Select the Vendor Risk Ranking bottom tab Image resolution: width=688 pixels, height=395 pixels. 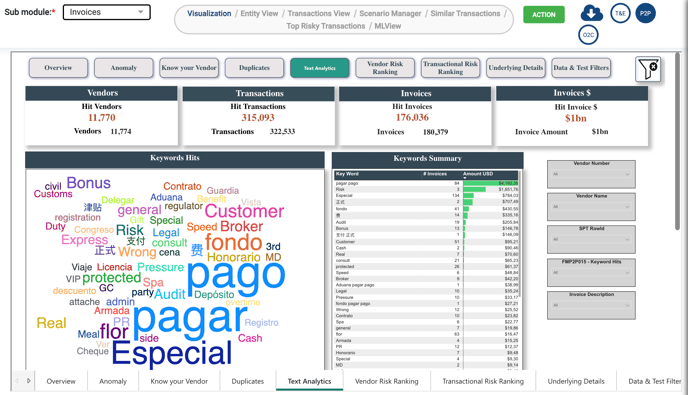[387, 381]
